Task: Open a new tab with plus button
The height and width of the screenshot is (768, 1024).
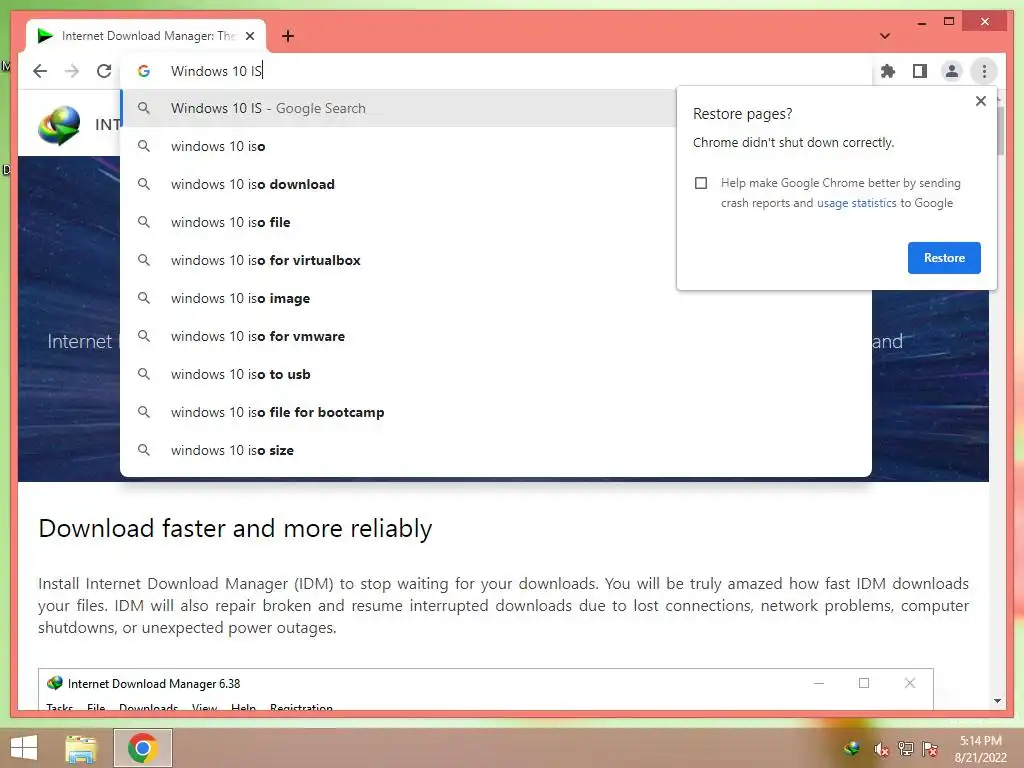Action: click(x=288, y=36)
